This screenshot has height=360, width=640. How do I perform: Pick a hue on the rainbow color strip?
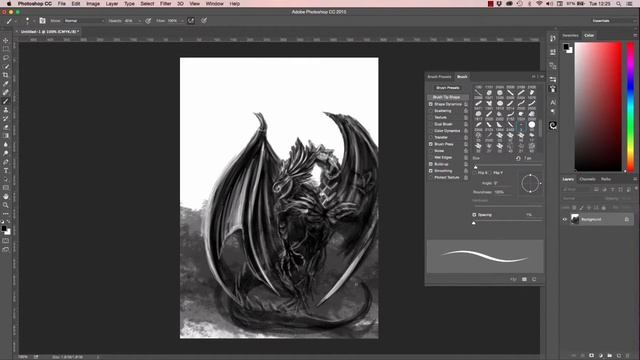tap(631, 106)
